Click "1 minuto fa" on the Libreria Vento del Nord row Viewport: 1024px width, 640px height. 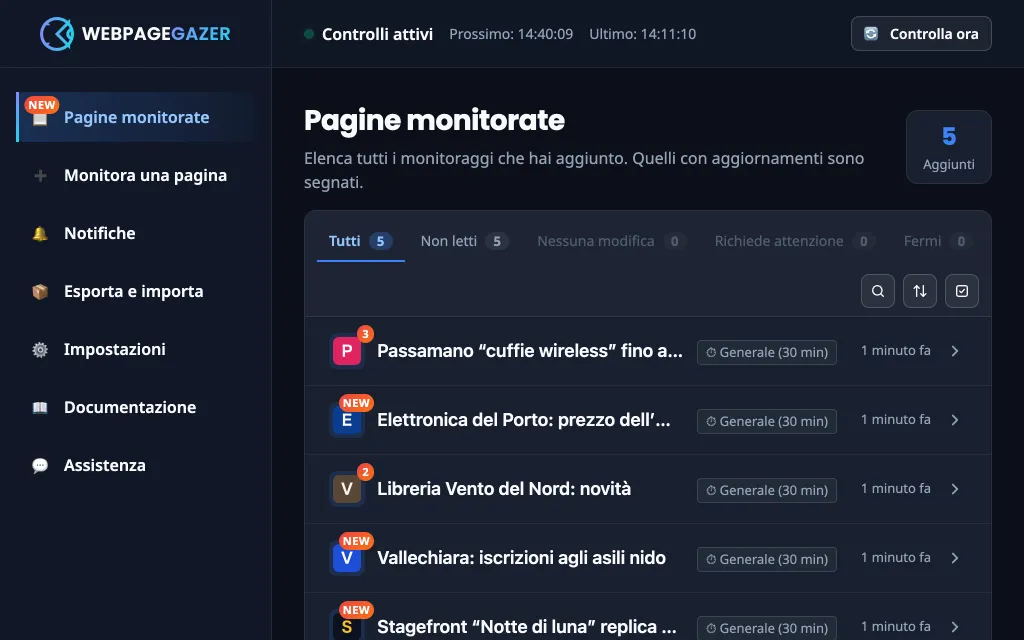895,488
